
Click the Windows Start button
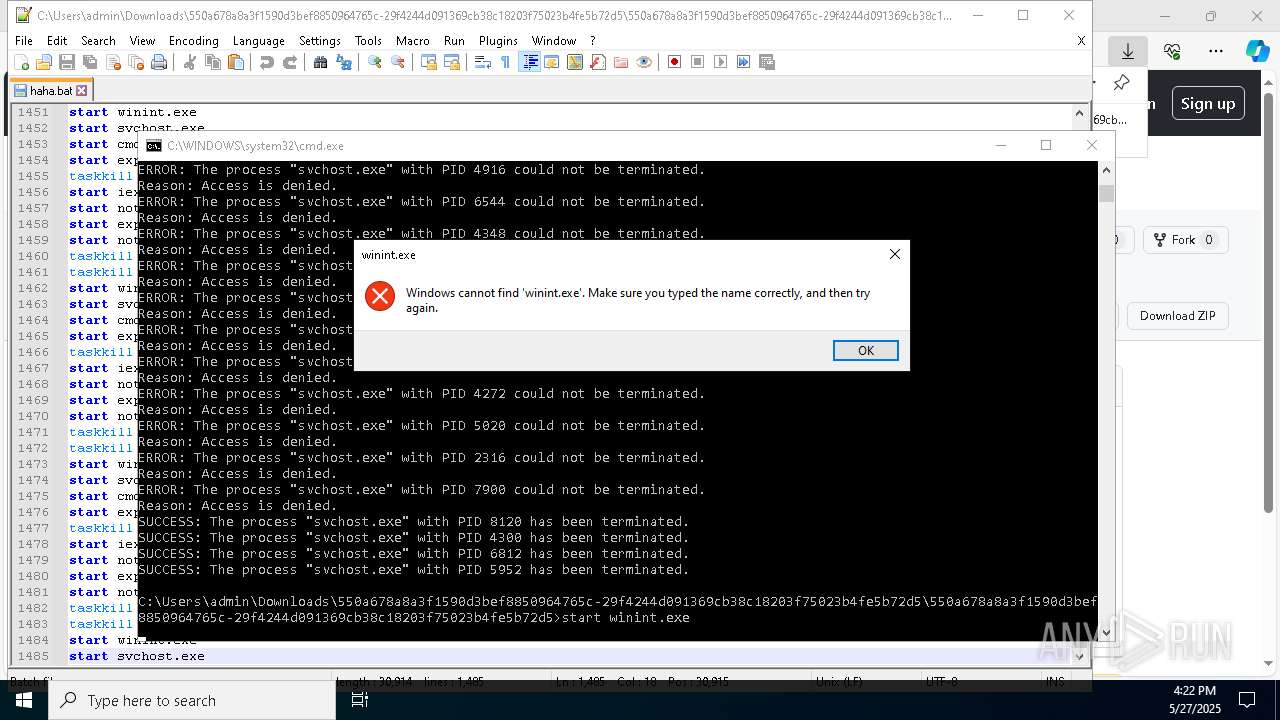(24, 700)
